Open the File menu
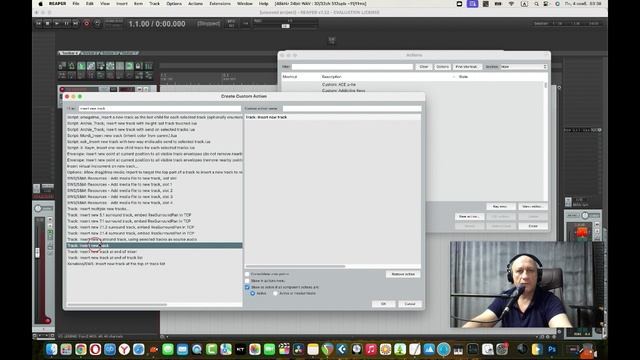Screen dimensions: 640x360 76,4
